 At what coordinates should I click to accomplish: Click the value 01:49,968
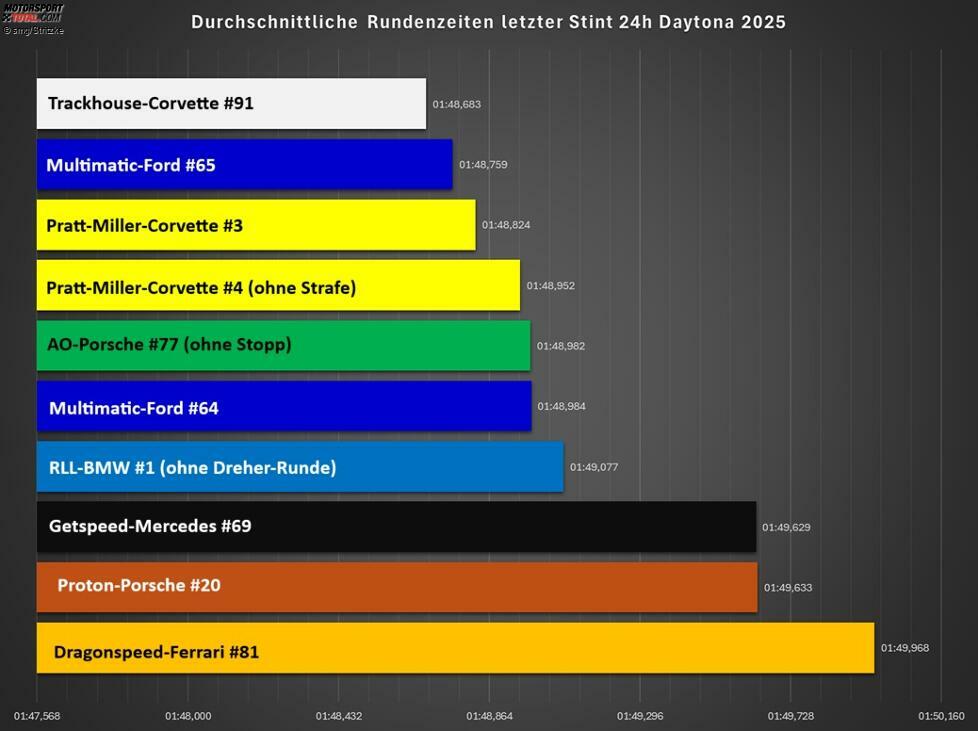point(905,648)
